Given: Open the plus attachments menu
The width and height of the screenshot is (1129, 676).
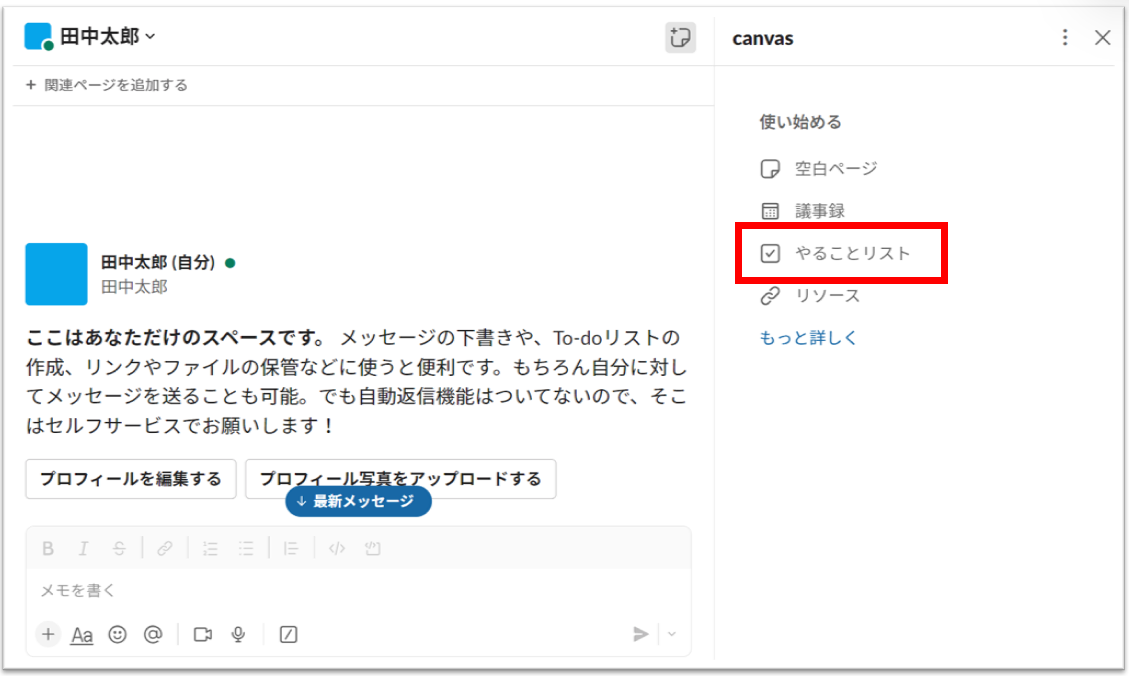Looking at the screenshot, I should [x=48, y=634].
